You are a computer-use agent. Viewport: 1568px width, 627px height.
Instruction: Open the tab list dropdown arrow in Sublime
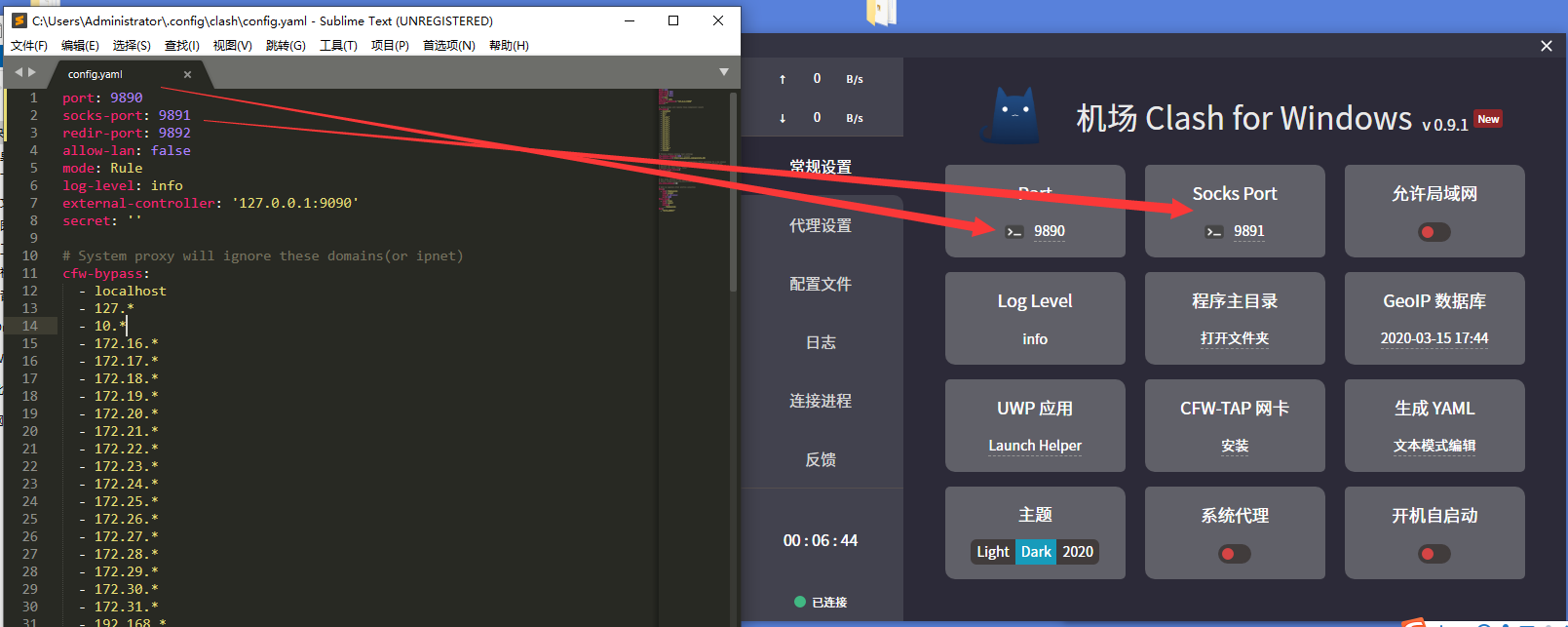pos(723,72)
